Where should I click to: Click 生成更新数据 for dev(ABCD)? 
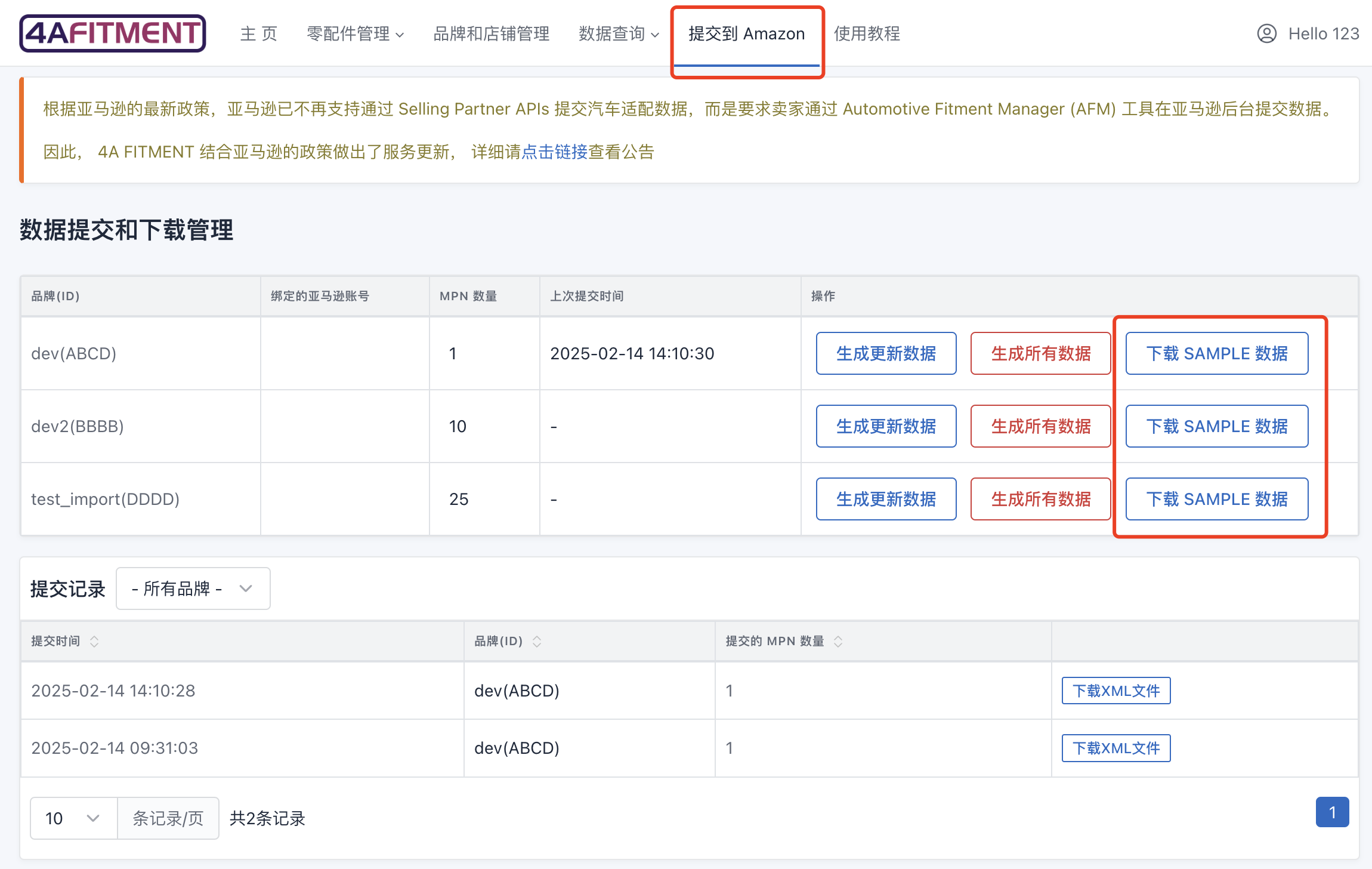tap(886, 353)
